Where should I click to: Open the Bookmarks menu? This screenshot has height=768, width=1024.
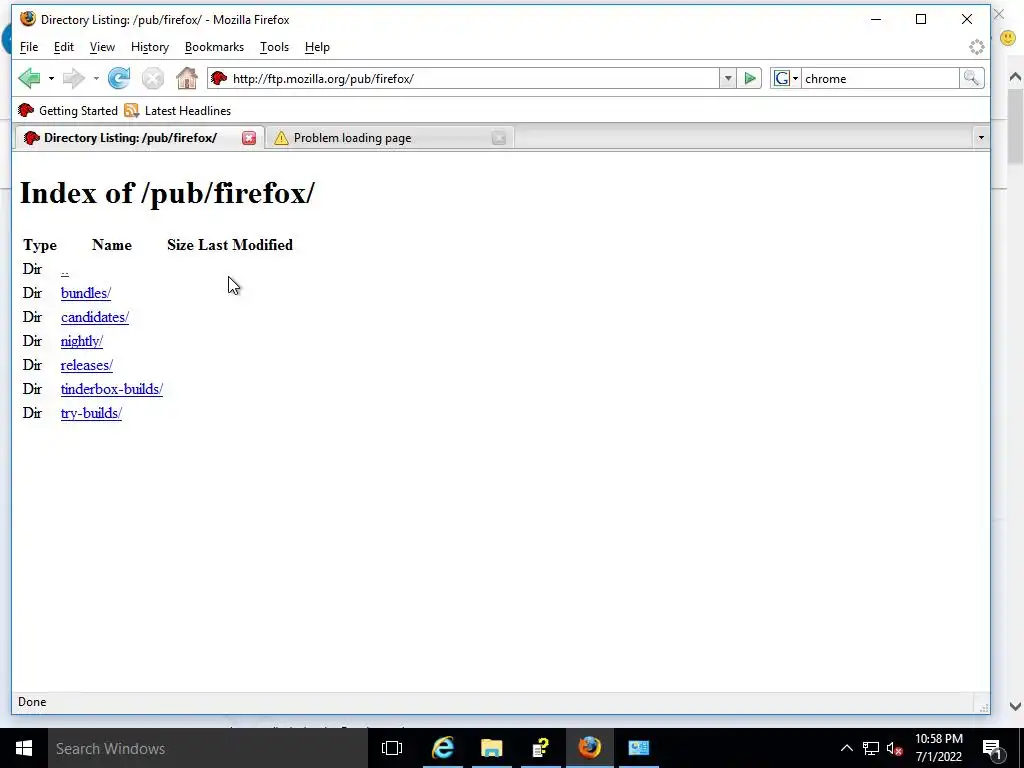214,47
